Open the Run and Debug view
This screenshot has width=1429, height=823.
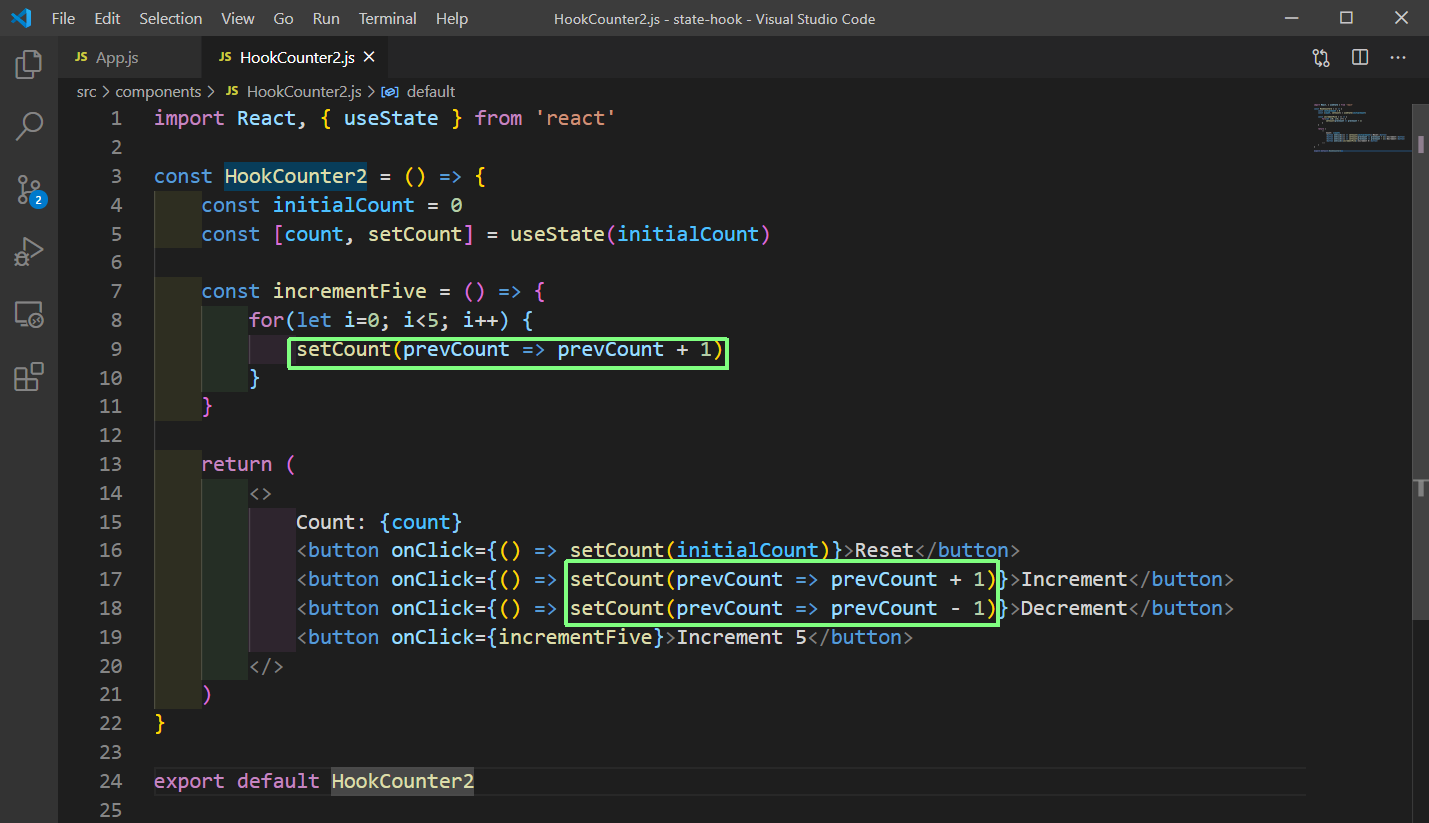click(29, 252)
